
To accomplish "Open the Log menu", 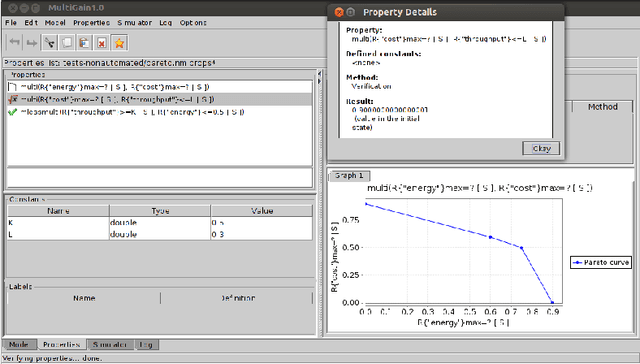I will click(165, 22).
